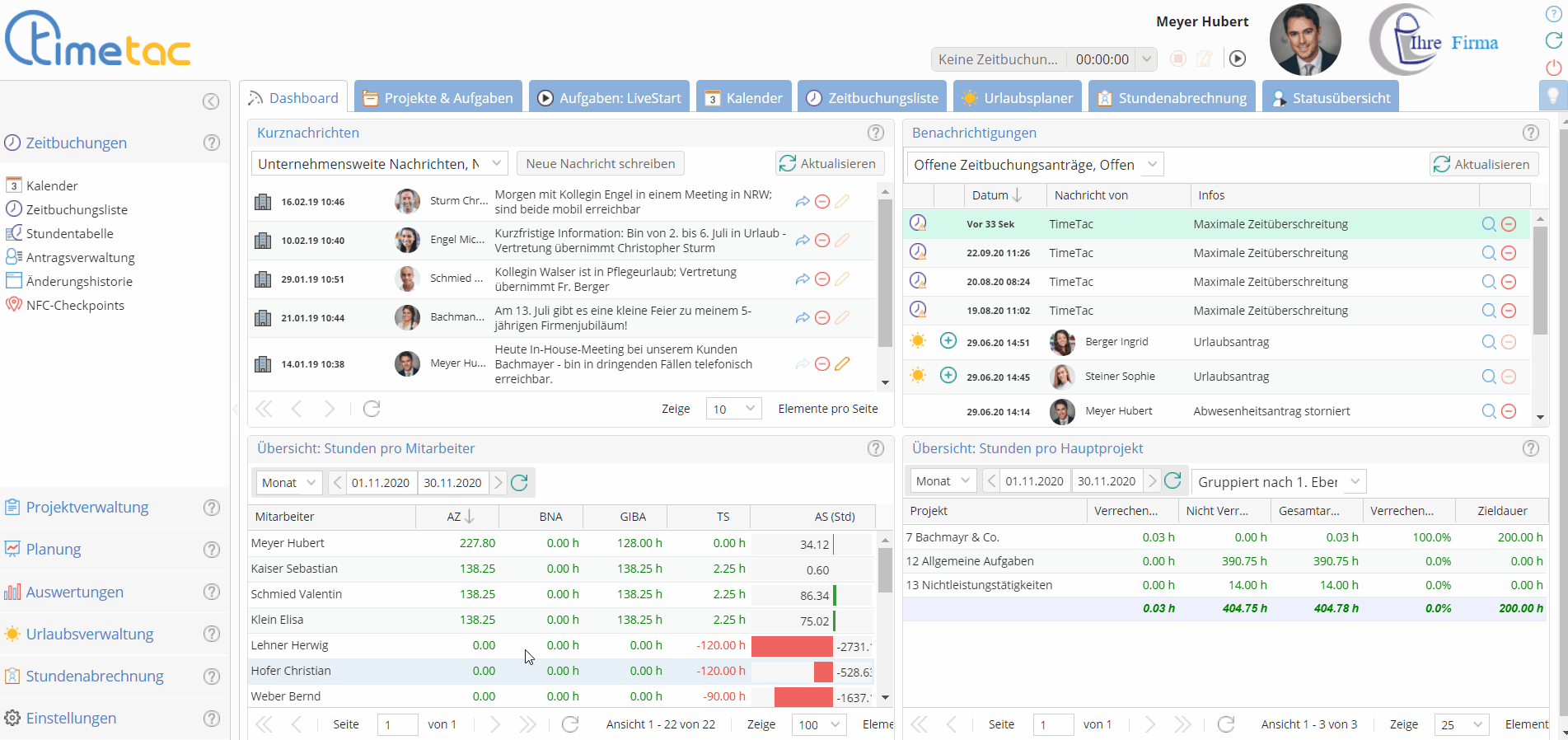Collapse the left sidebar with the arrow icon
This screenshot has height=740, width=1568.
[x=211, y=101]
